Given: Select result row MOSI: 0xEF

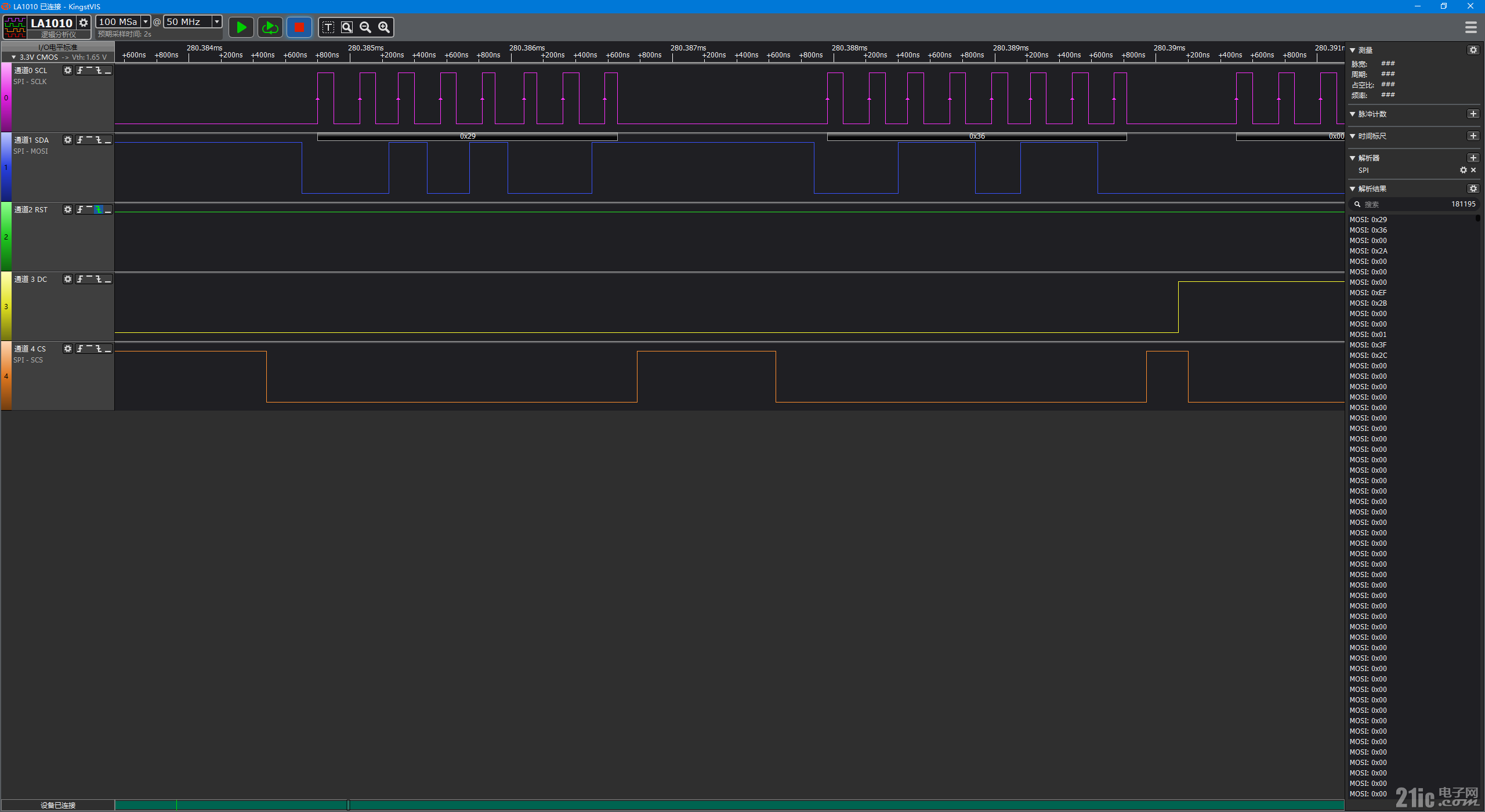Looking at the screenshot, I should (x=1412, y=293).
